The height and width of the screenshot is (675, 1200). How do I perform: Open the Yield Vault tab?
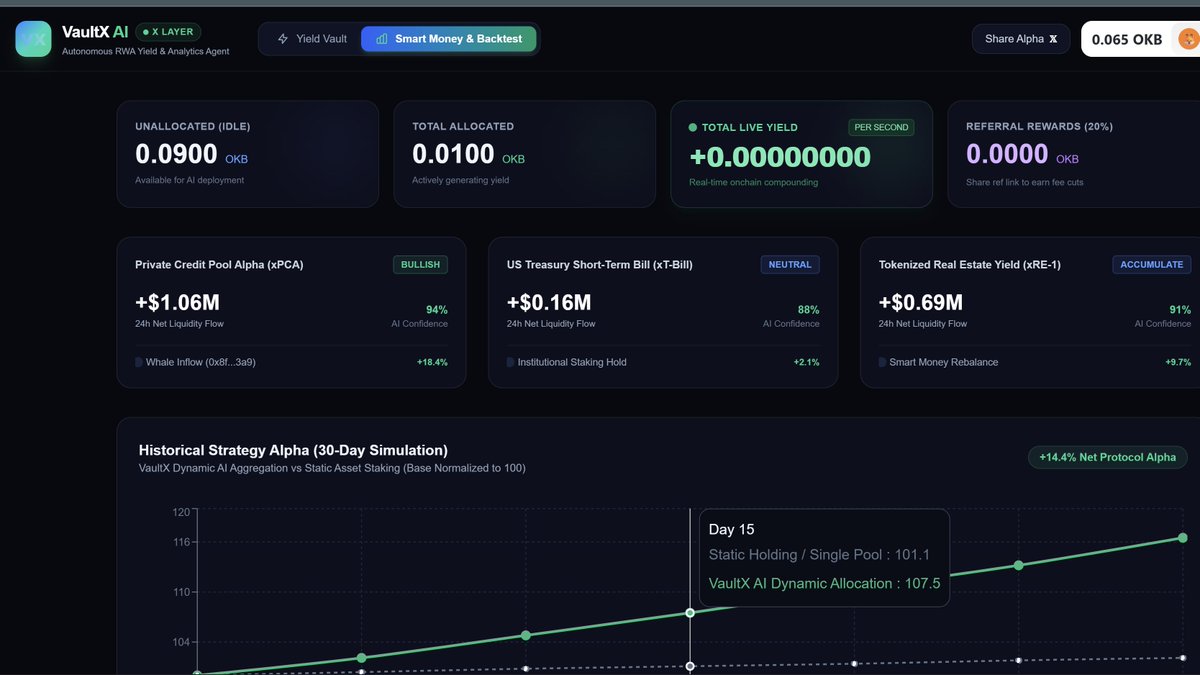coord(311,39)
